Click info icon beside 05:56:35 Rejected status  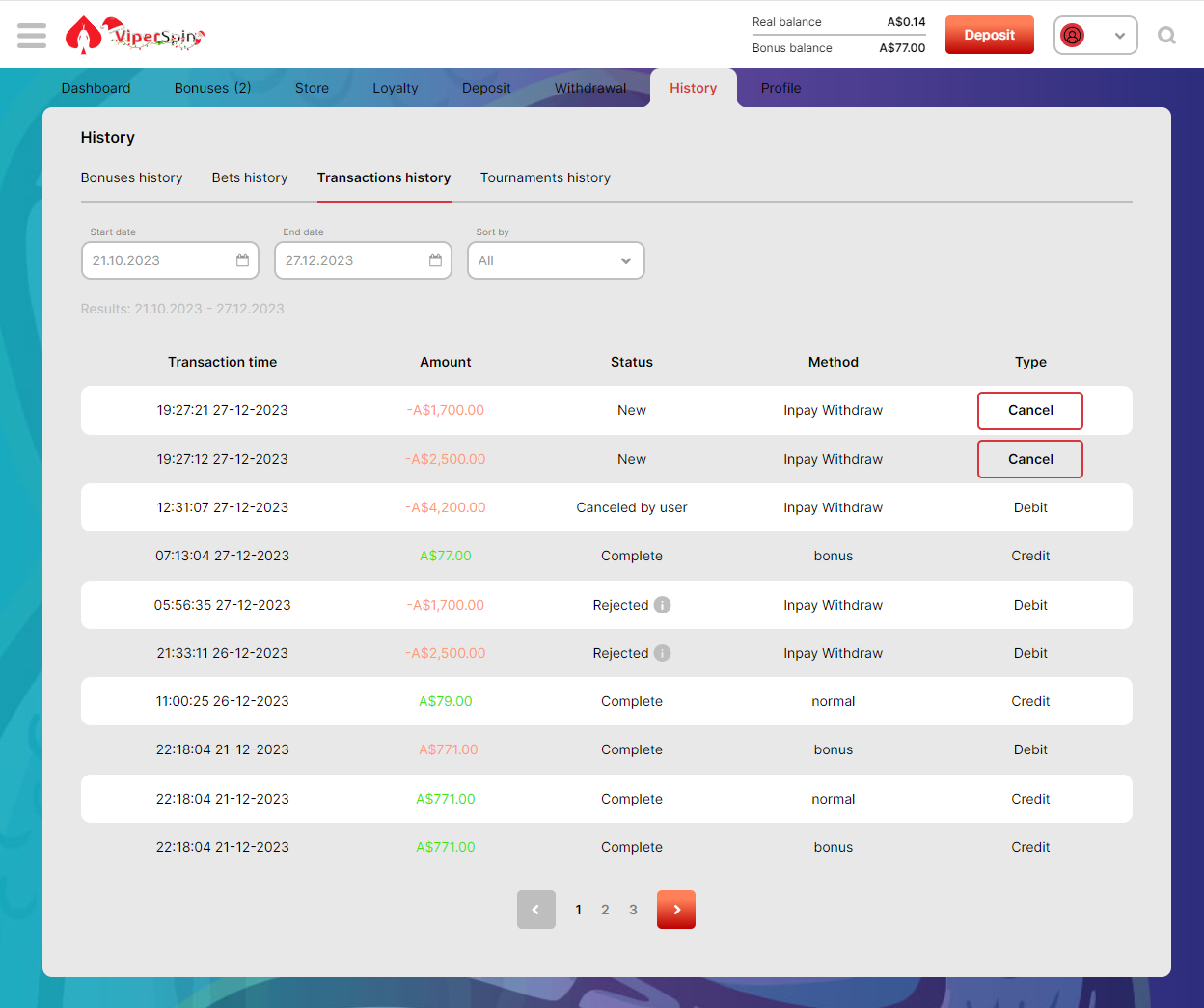tap(662, 605)
